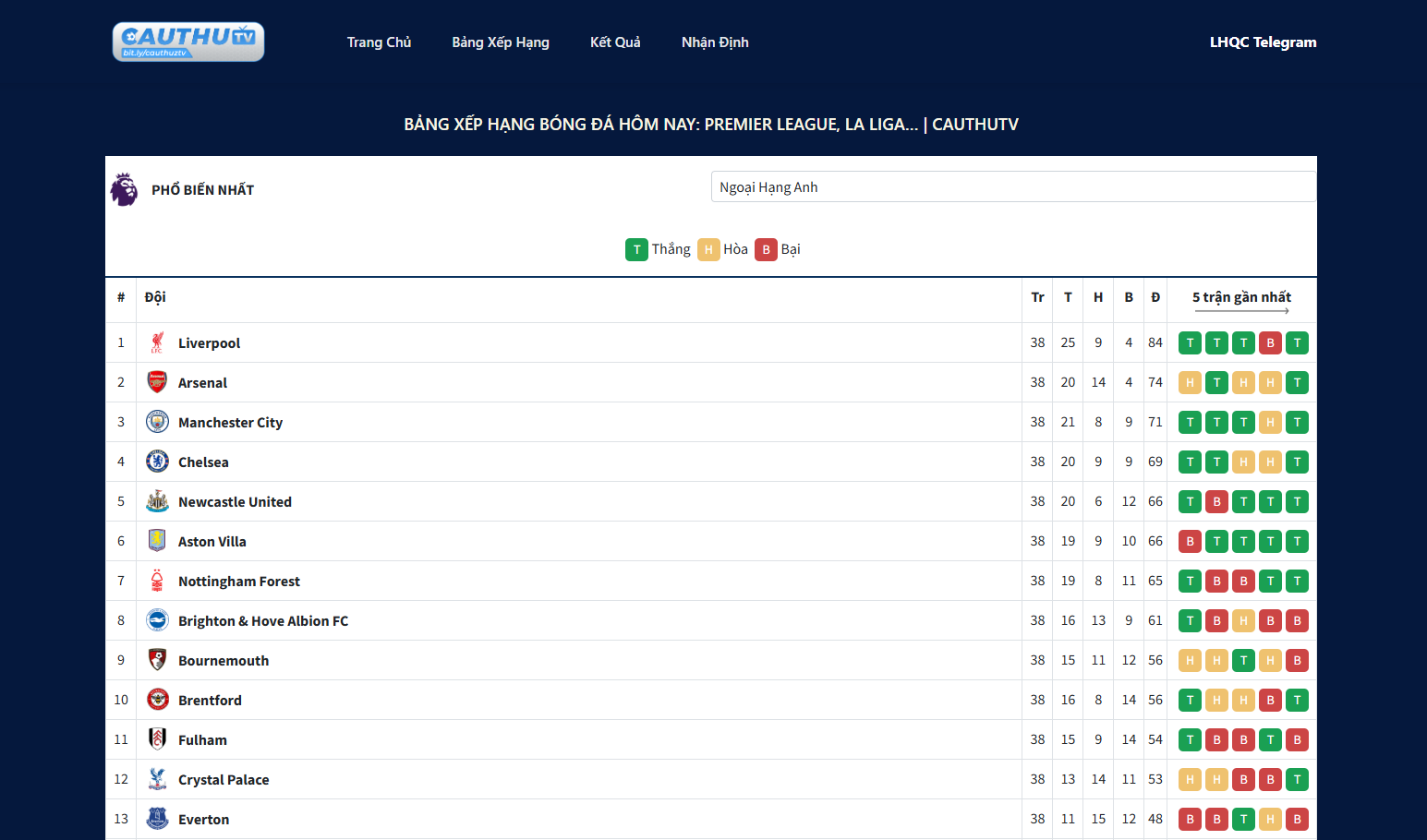Click the Liverpool team name
The height and width of the screenshot is (840, 1427).
coord(209,343)
